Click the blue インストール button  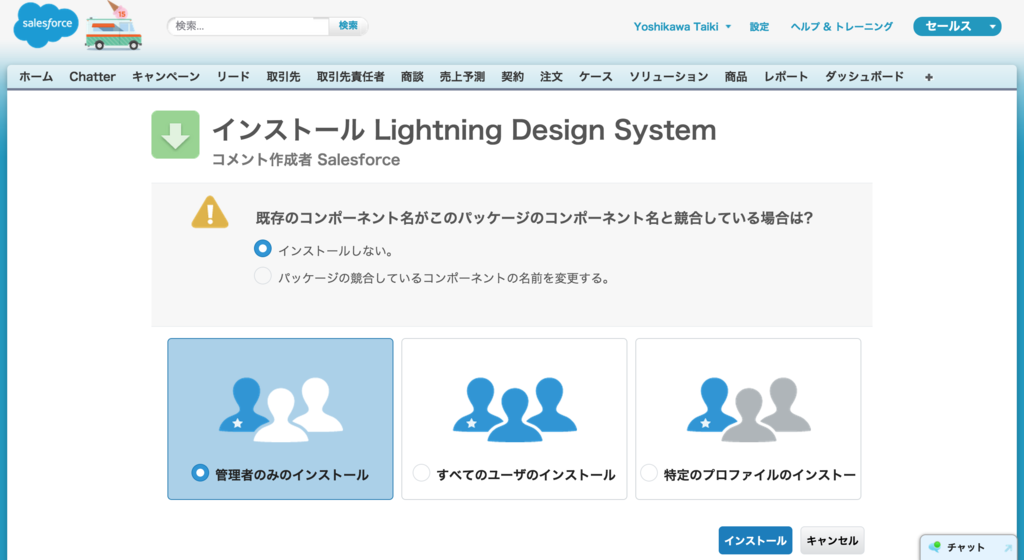pyautogui.click(x=756, y=540)
